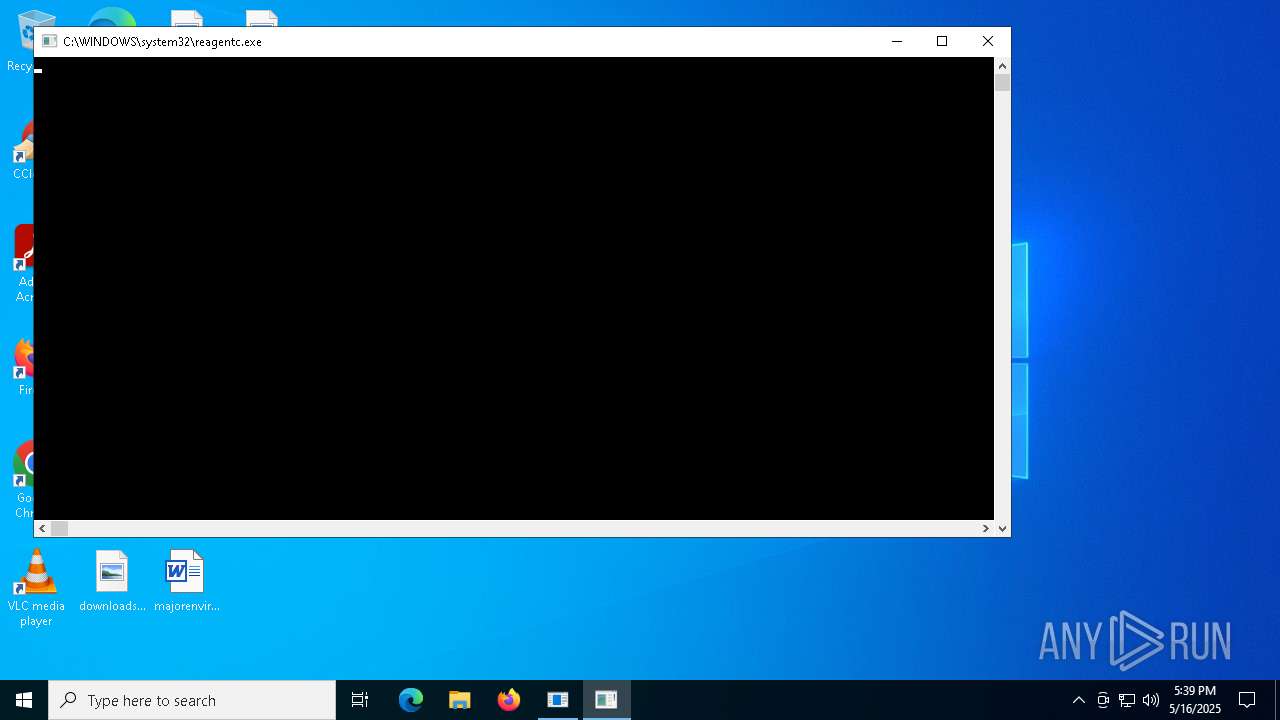Open the clock showing 5:39 PM
The height and width of the screenshot is (720, 1280).
1195,700
